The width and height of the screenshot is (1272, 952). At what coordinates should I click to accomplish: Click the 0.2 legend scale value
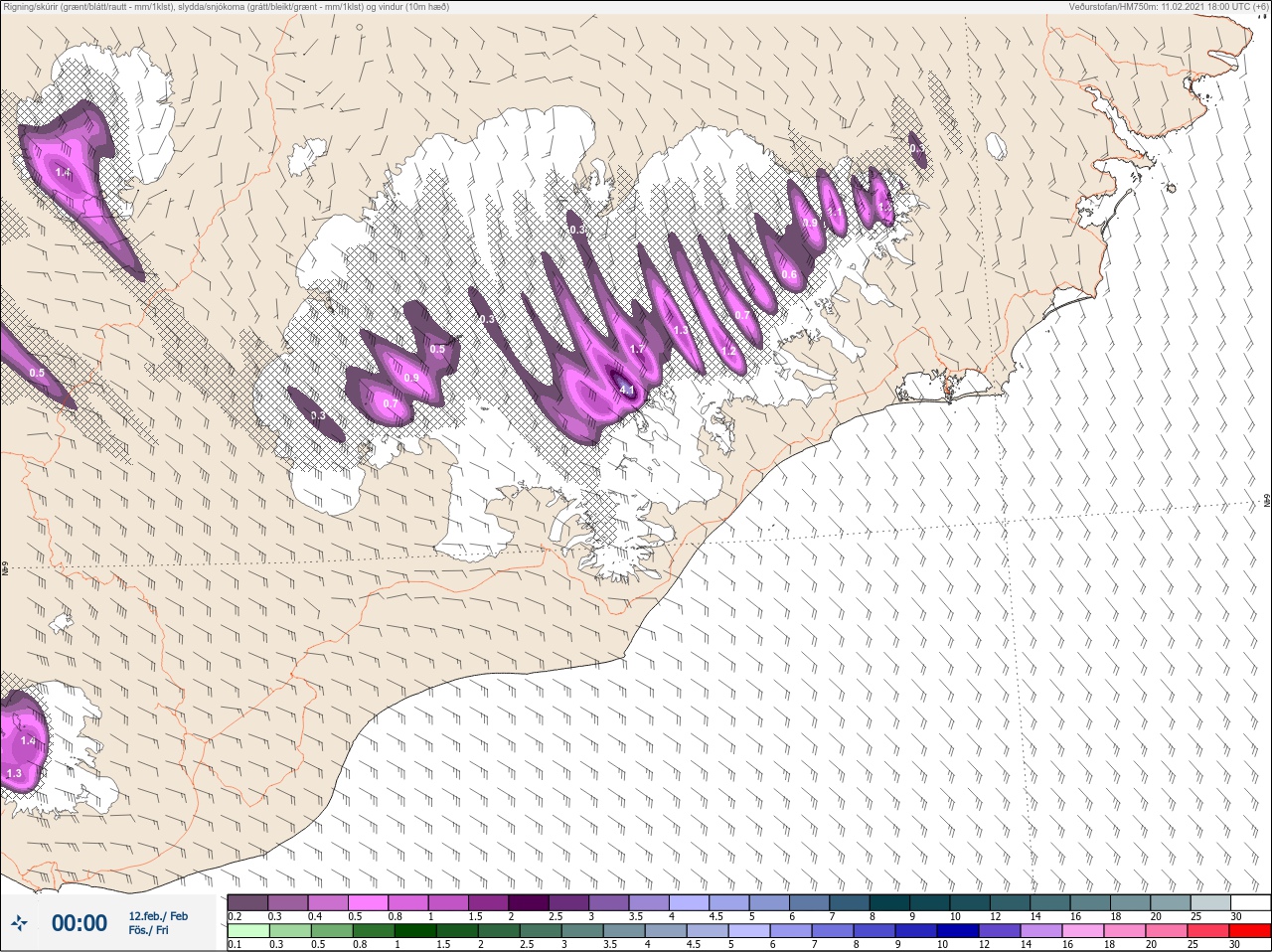[235, 916]
